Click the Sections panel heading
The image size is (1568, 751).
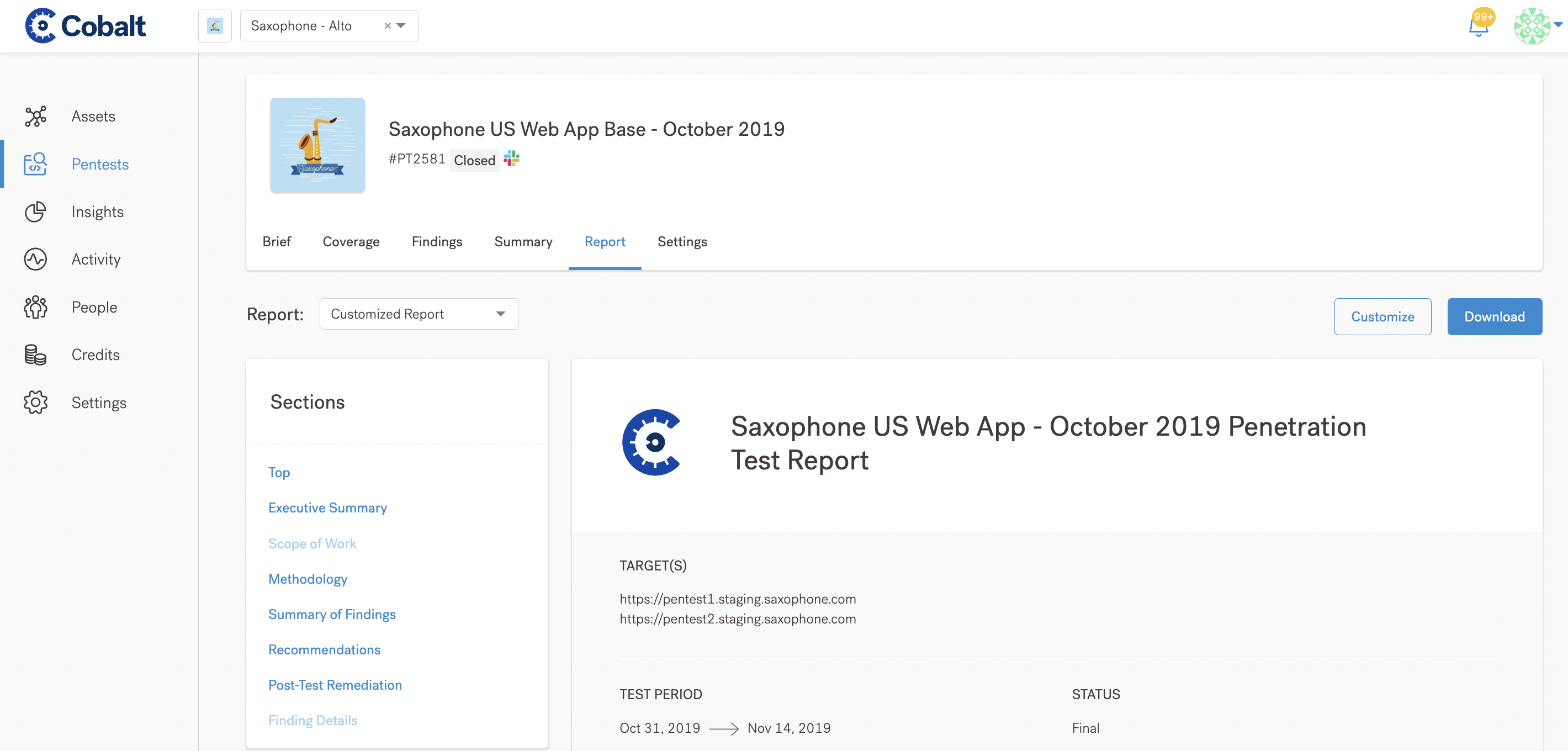pyautogui.click(x=308, y=401)
